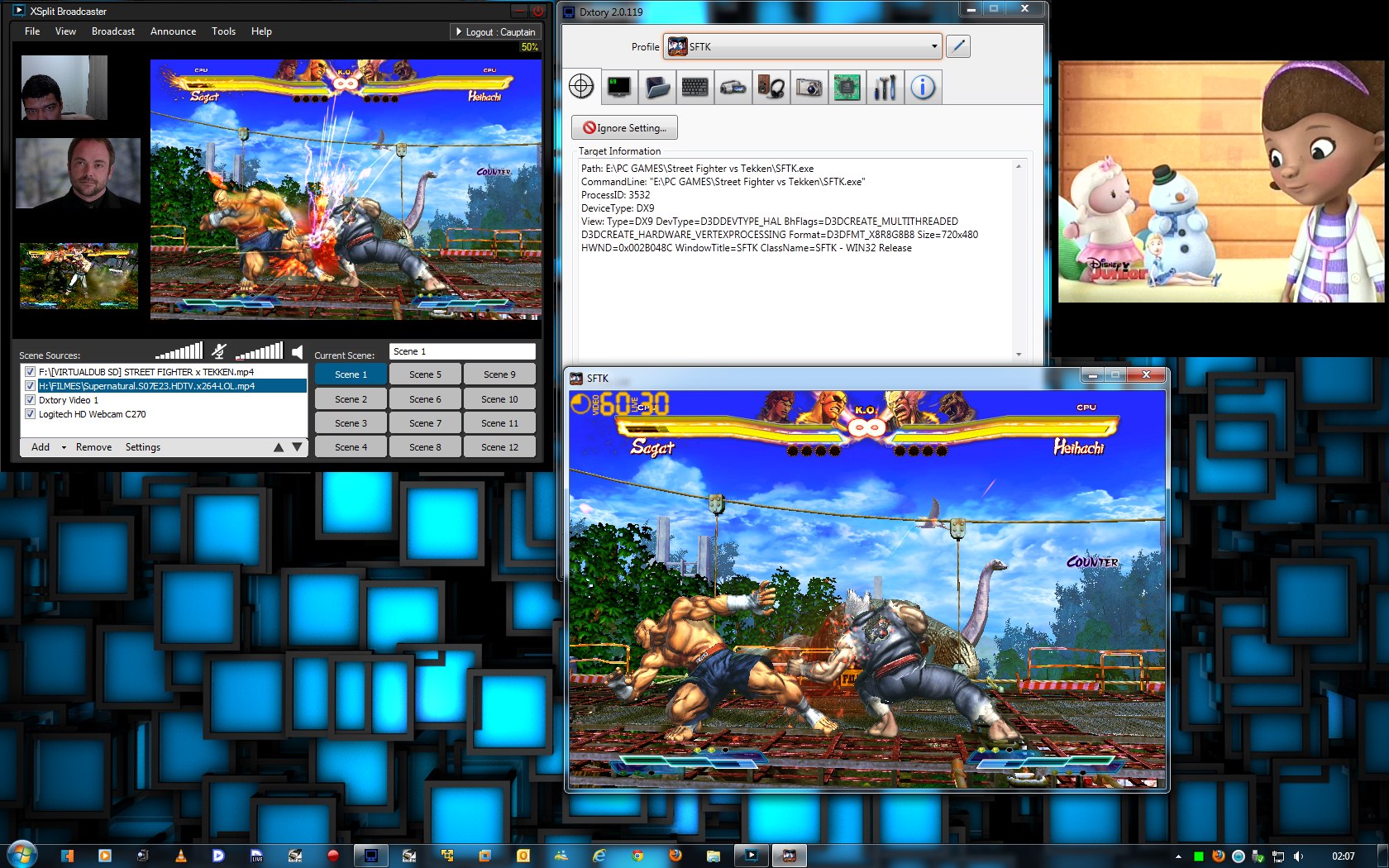Open the Dxtory Overlay tab with monitor icon

619,86
